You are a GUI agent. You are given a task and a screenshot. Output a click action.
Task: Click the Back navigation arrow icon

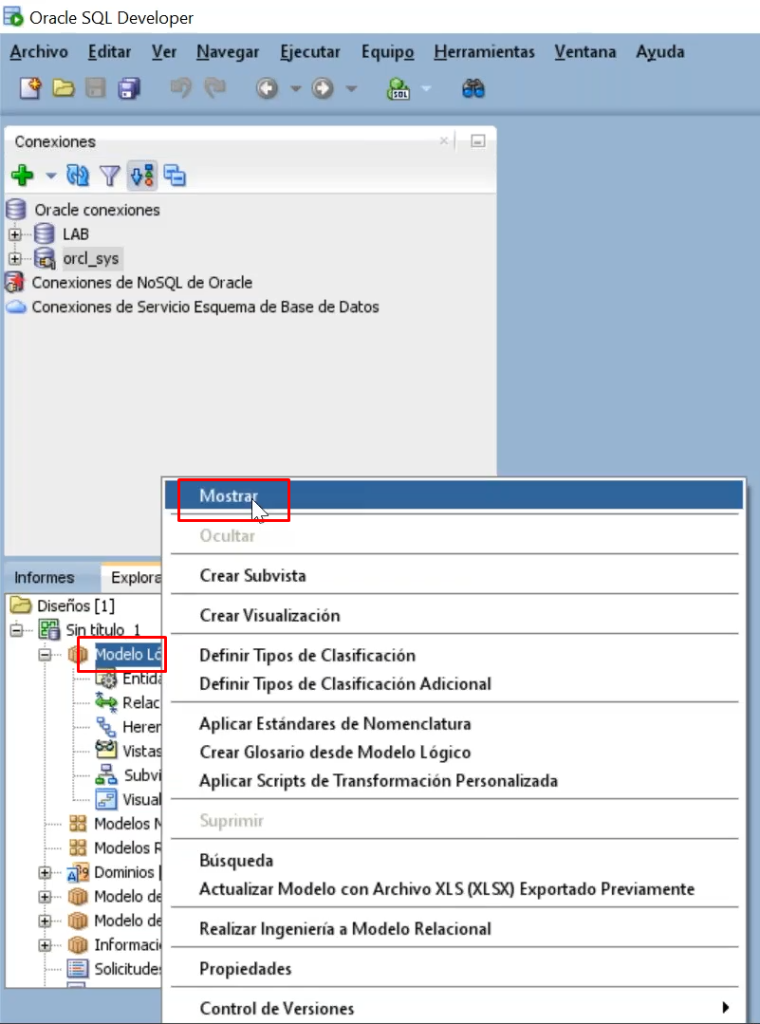click(266, 88)
